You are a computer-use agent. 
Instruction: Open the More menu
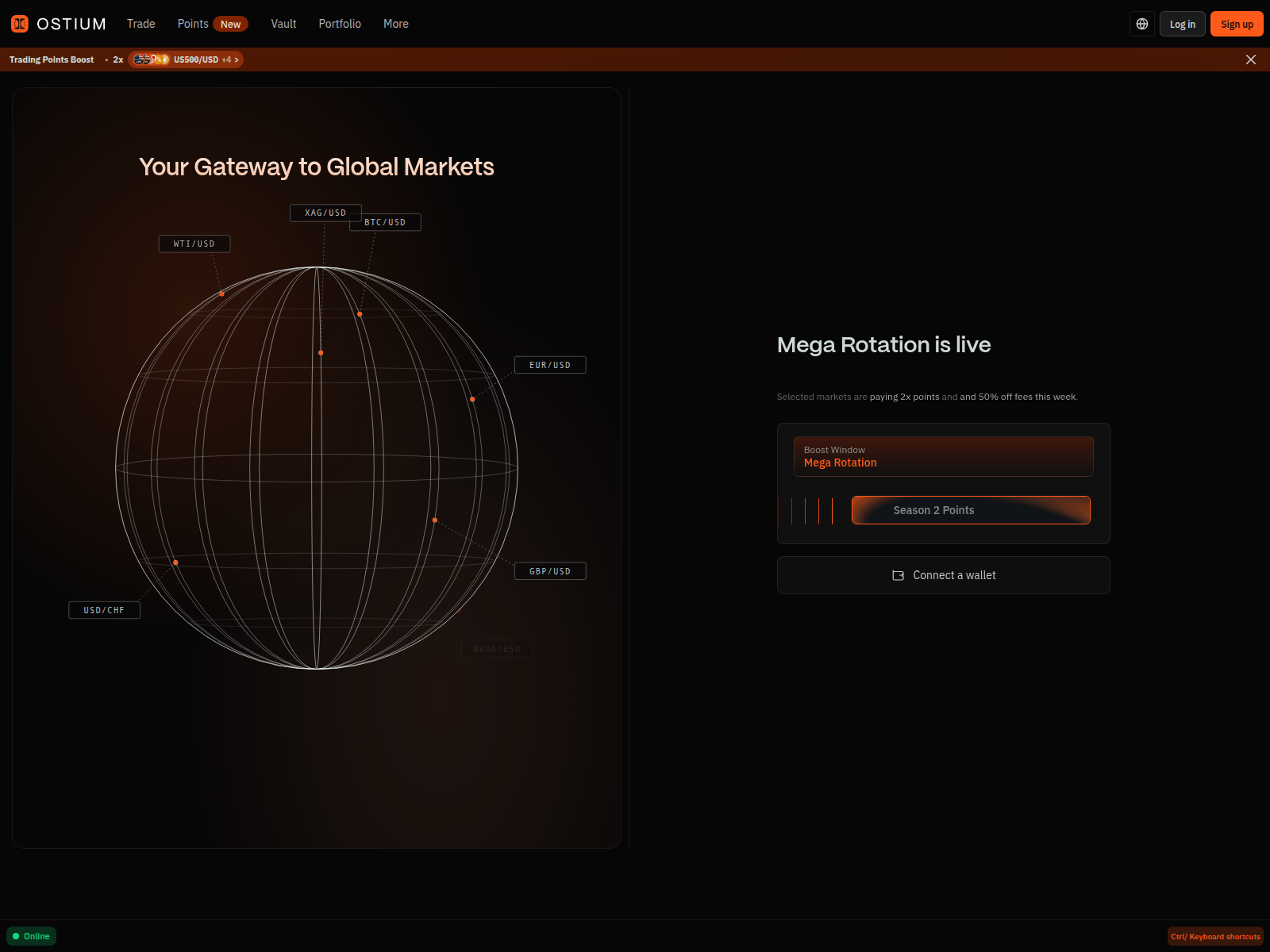tap(396, 24)
